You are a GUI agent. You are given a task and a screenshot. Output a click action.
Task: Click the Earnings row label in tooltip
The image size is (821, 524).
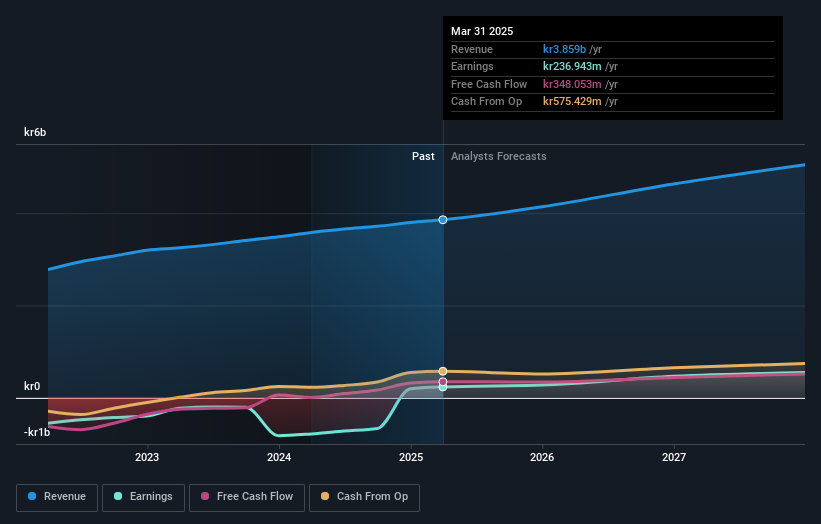point(472,66)
